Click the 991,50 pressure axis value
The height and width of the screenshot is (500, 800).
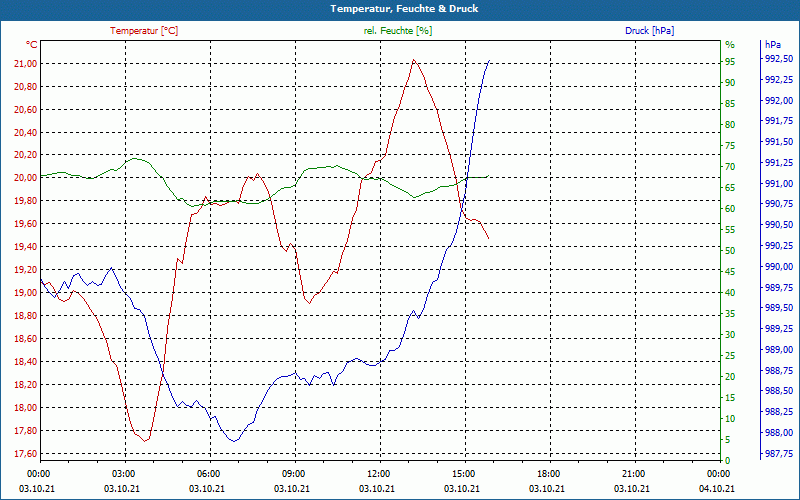click(x=779, y=142)
